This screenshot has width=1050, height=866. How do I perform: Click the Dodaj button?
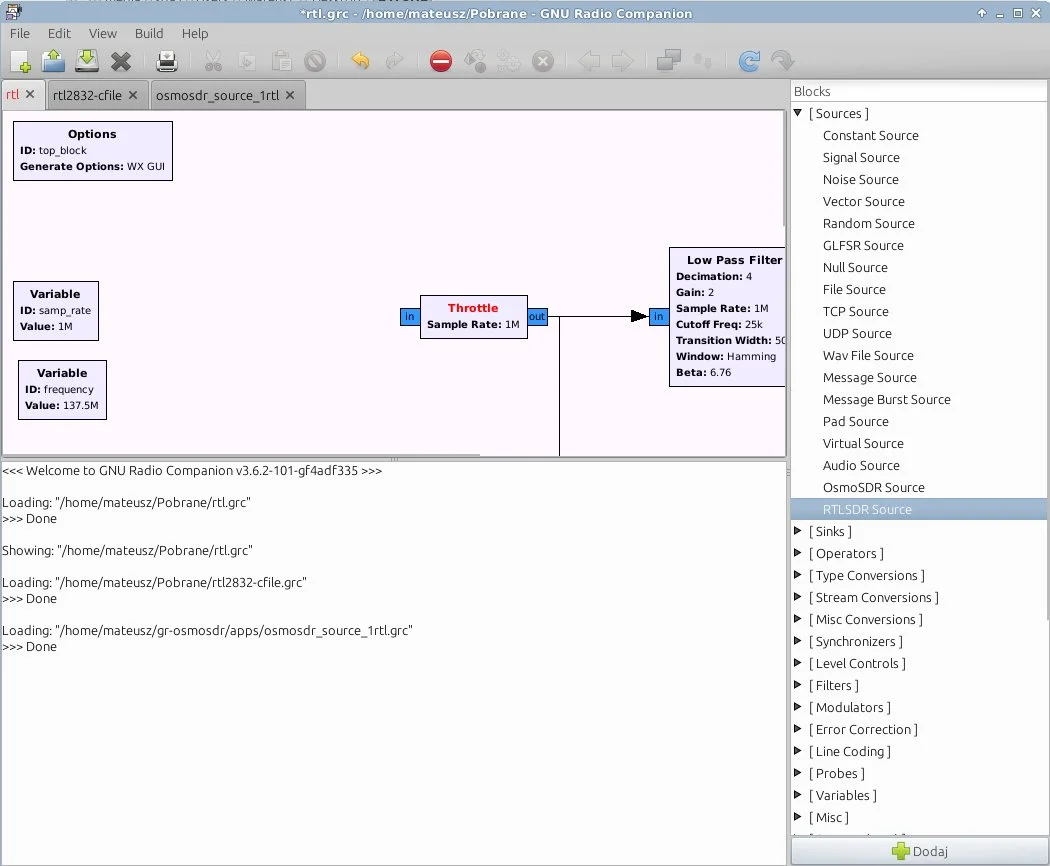pyautogui.click(x=919, y=852)
